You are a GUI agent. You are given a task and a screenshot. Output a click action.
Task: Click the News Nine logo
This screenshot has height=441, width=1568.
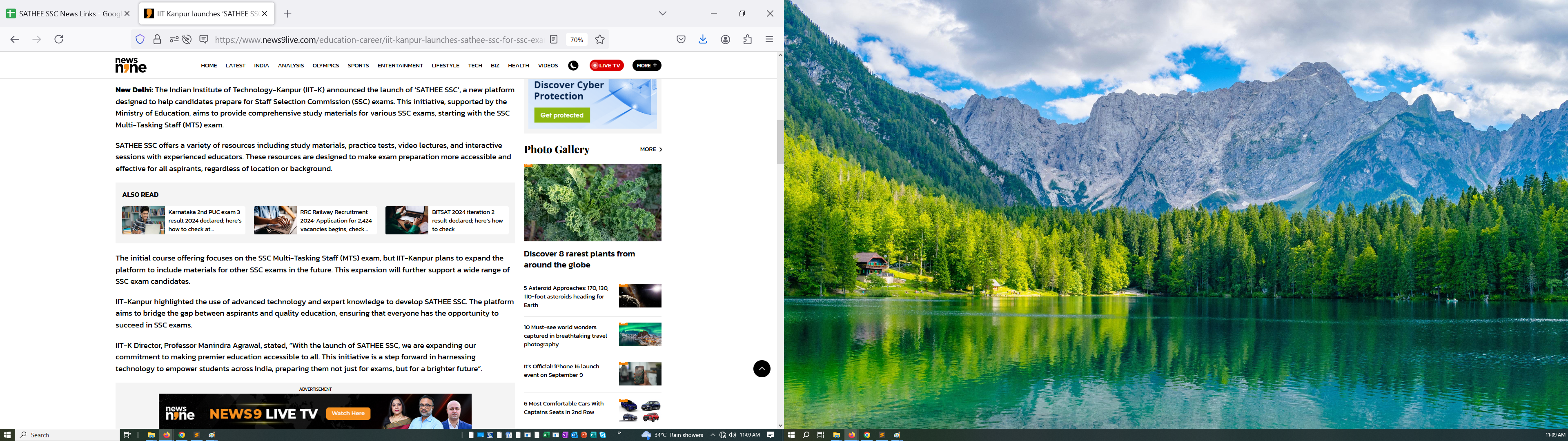[x=131, y=65]
